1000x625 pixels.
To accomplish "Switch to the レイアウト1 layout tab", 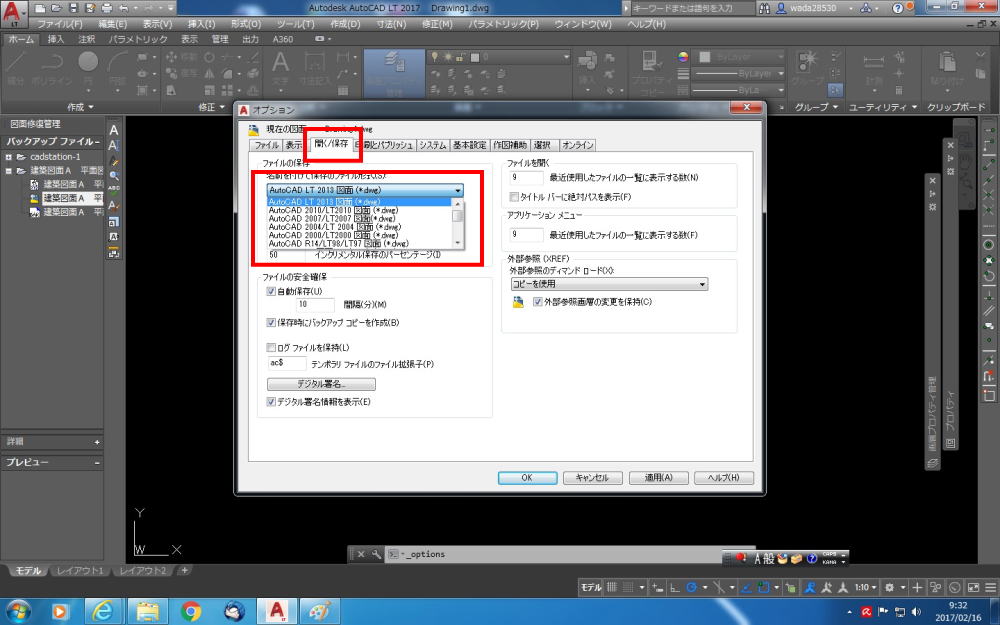I will pos(80,571).
